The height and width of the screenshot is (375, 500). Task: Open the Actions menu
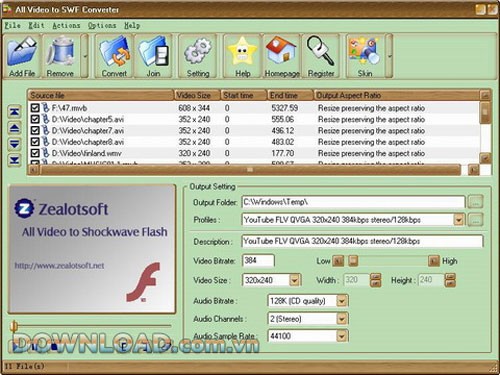pyautogui.click(x=66, y=25)
